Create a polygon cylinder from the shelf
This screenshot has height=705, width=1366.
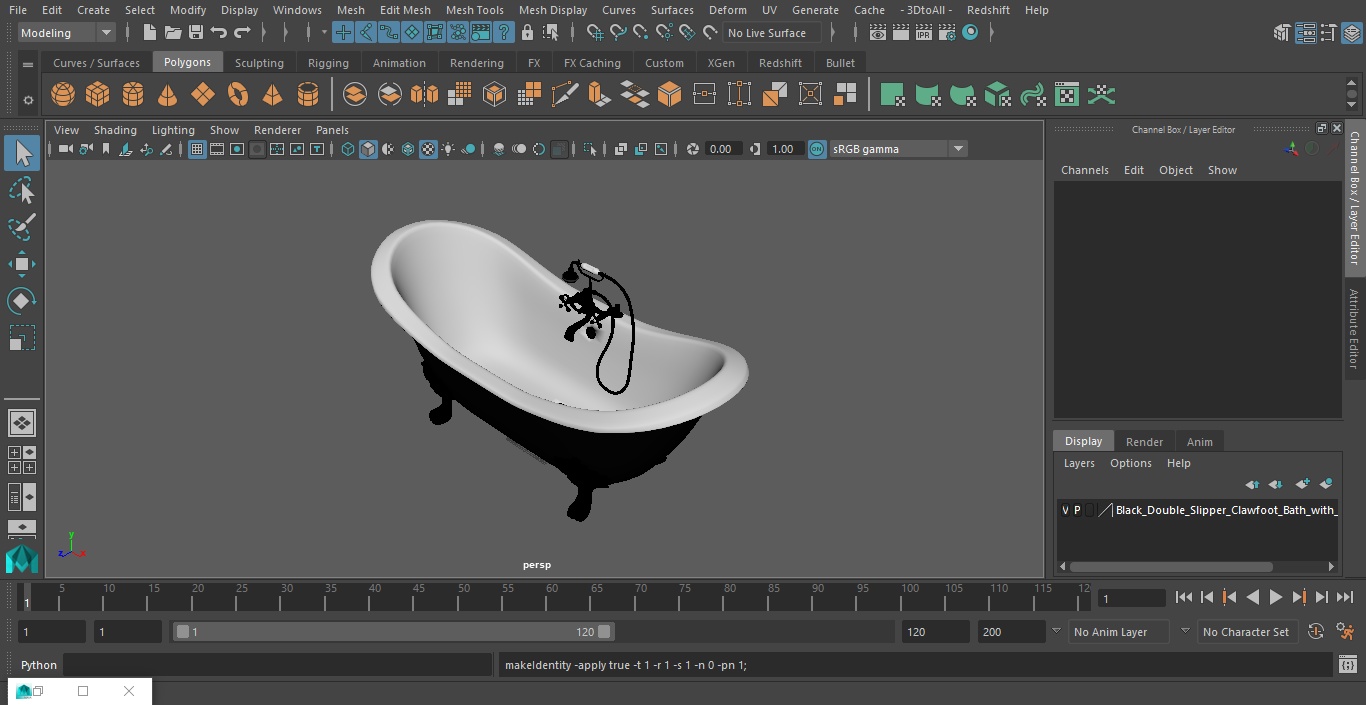pyautogui.click(x=132, y=95)
